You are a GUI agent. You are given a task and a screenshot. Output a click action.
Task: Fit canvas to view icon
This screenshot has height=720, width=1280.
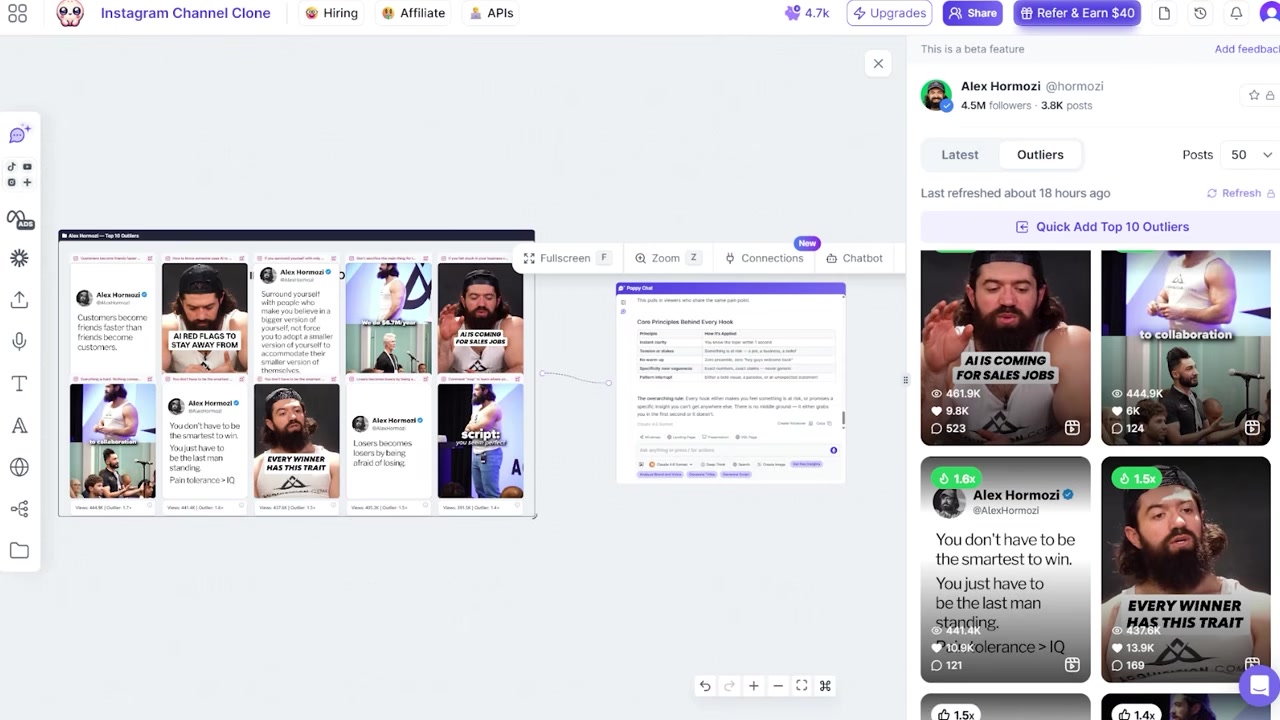[801, 686]
